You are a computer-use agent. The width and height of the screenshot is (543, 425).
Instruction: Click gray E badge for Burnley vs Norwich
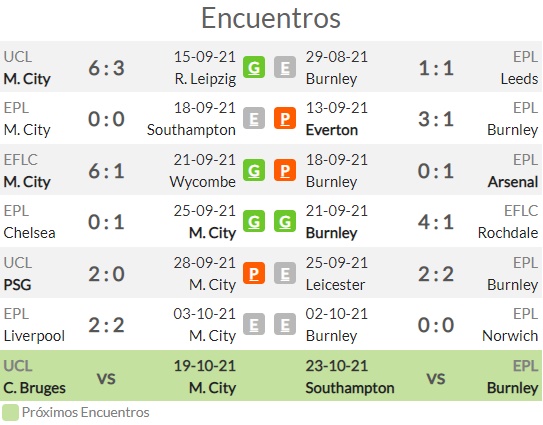click(x=285, y=324)
